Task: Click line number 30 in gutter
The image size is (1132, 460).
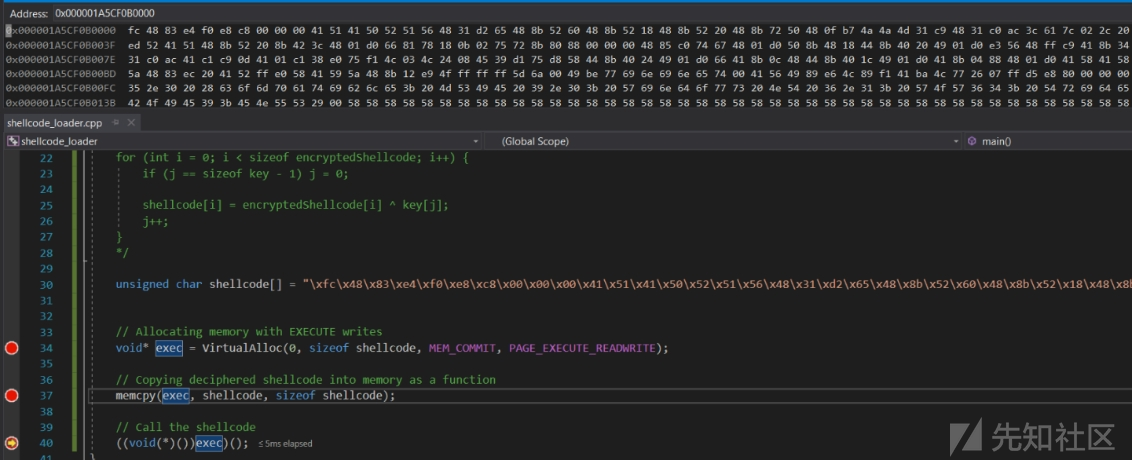Action: (x=46, y=285)
